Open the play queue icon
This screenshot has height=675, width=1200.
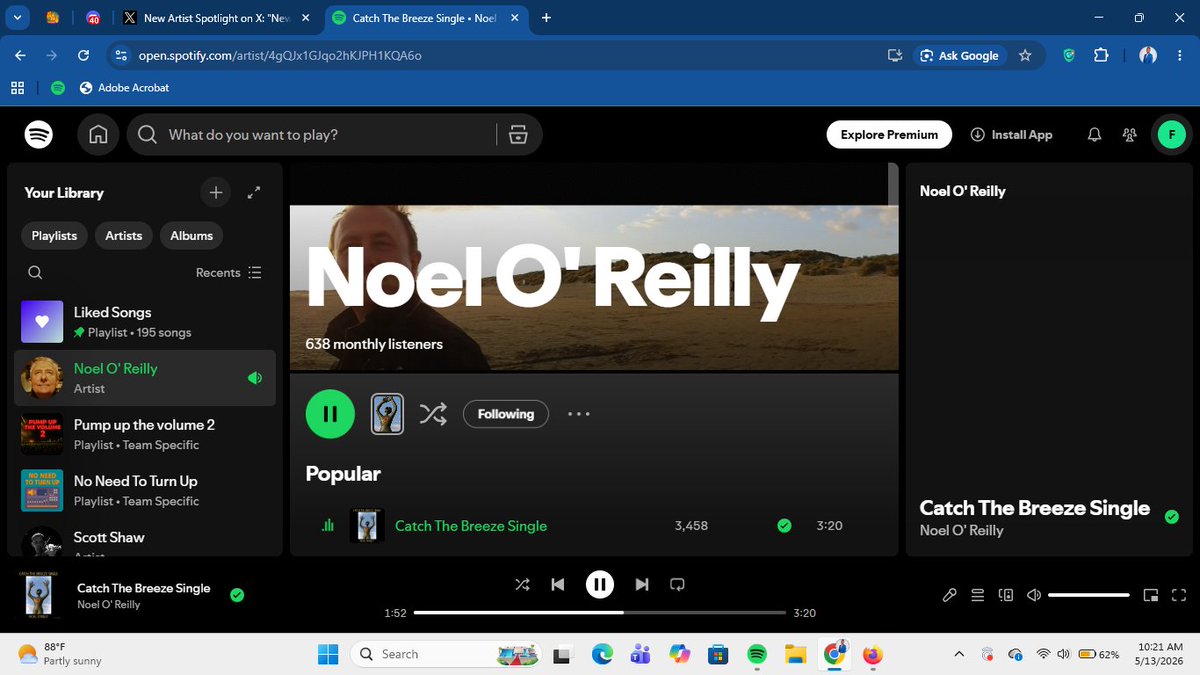click(978, 595)
